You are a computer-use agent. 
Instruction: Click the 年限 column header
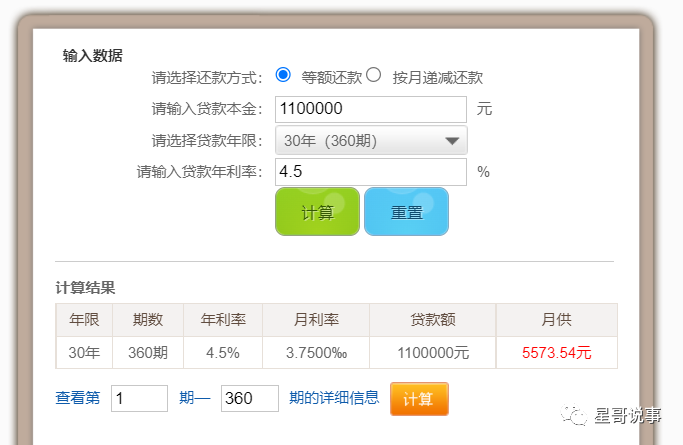(x=85, y=320)
